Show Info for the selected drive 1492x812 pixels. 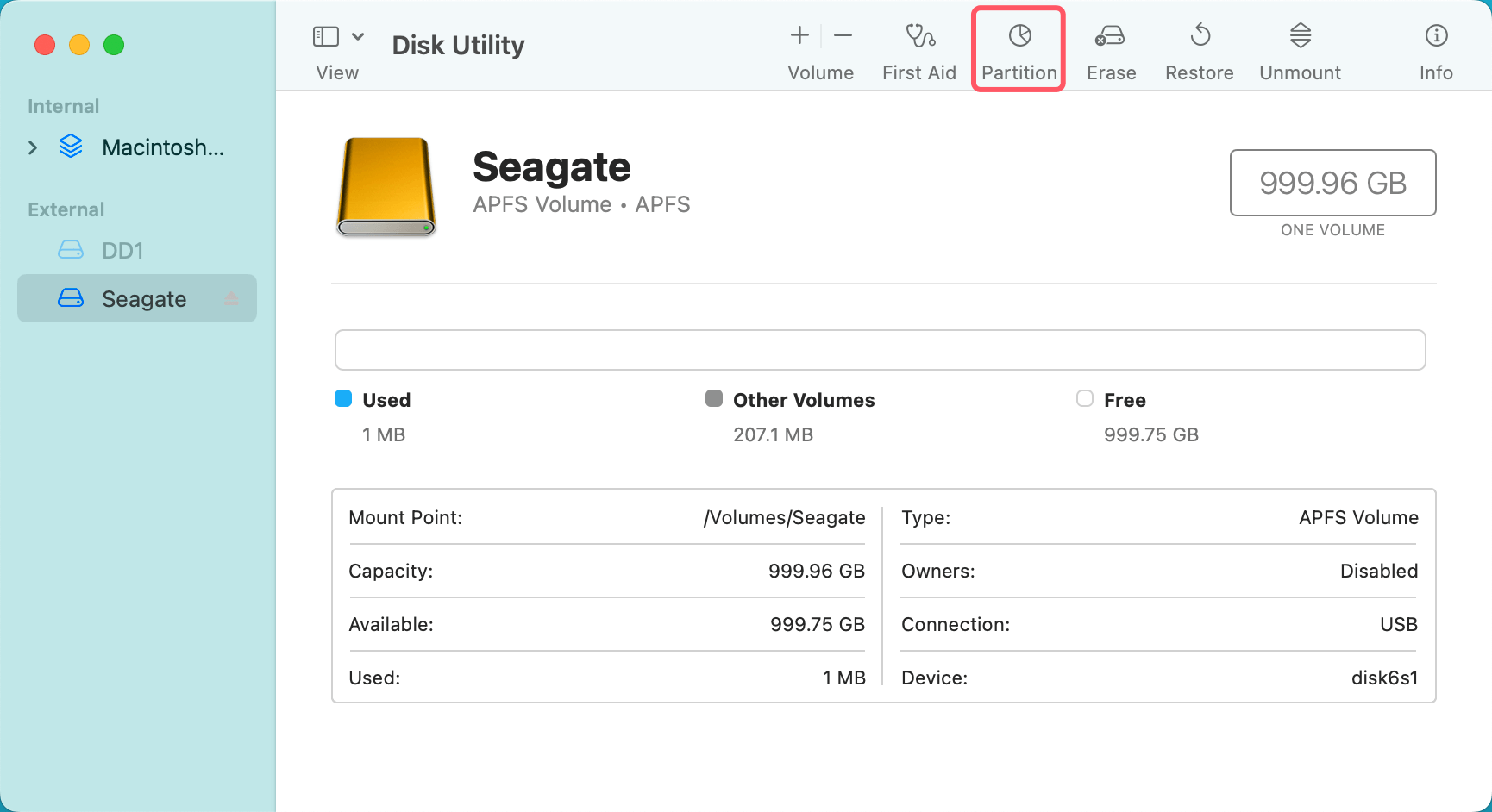[x=1435, y=47]
